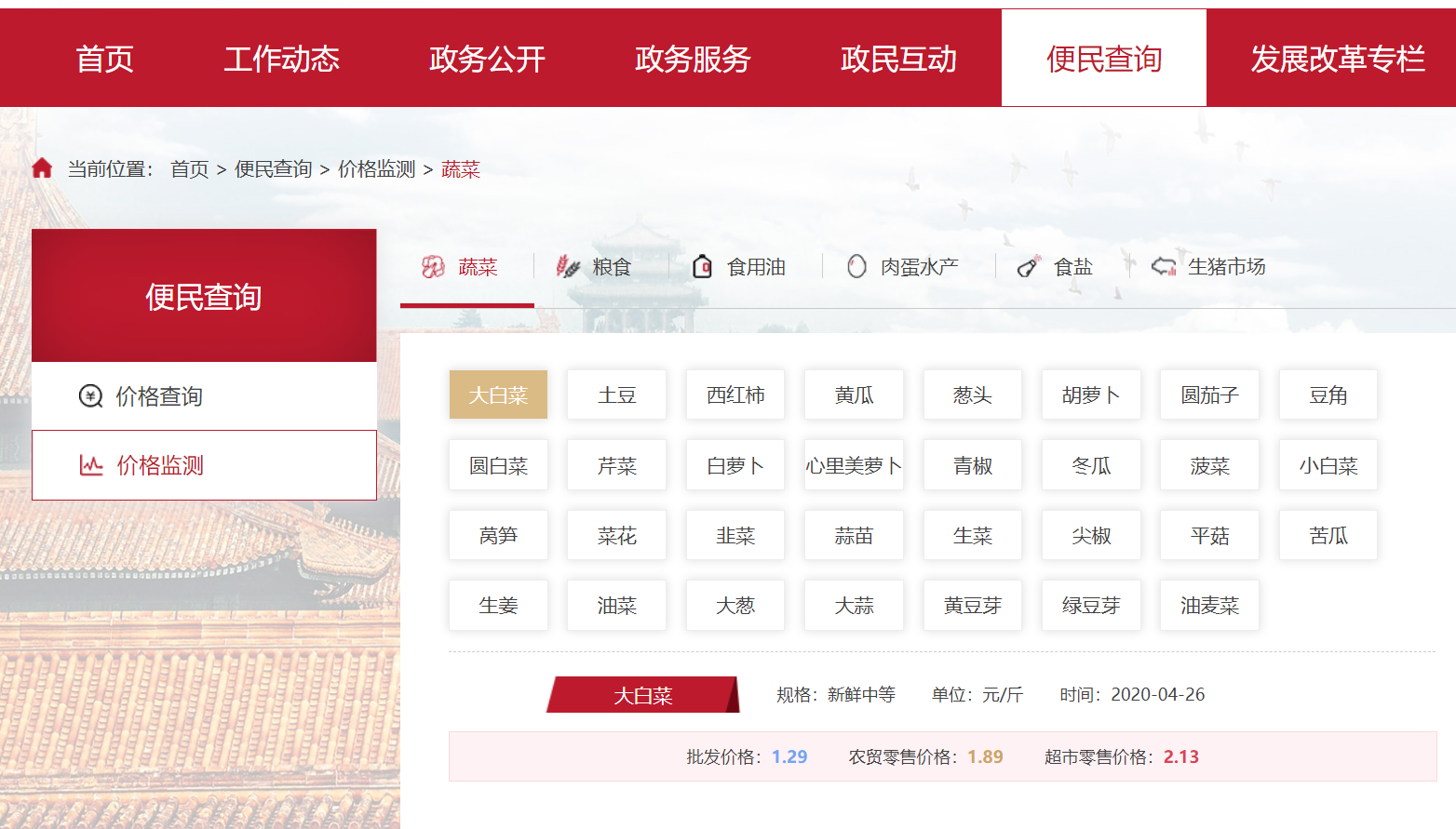Select the 土豆 vegetable button

coord(616,395)
